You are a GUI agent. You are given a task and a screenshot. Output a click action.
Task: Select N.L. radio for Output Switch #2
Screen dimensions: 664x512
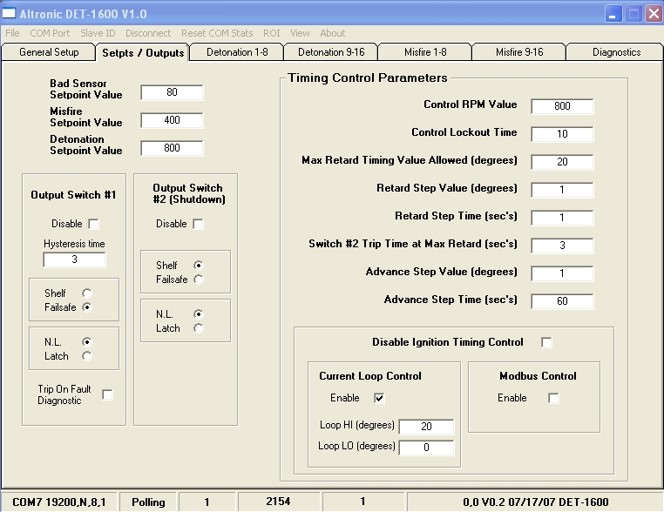click(198, 314)
